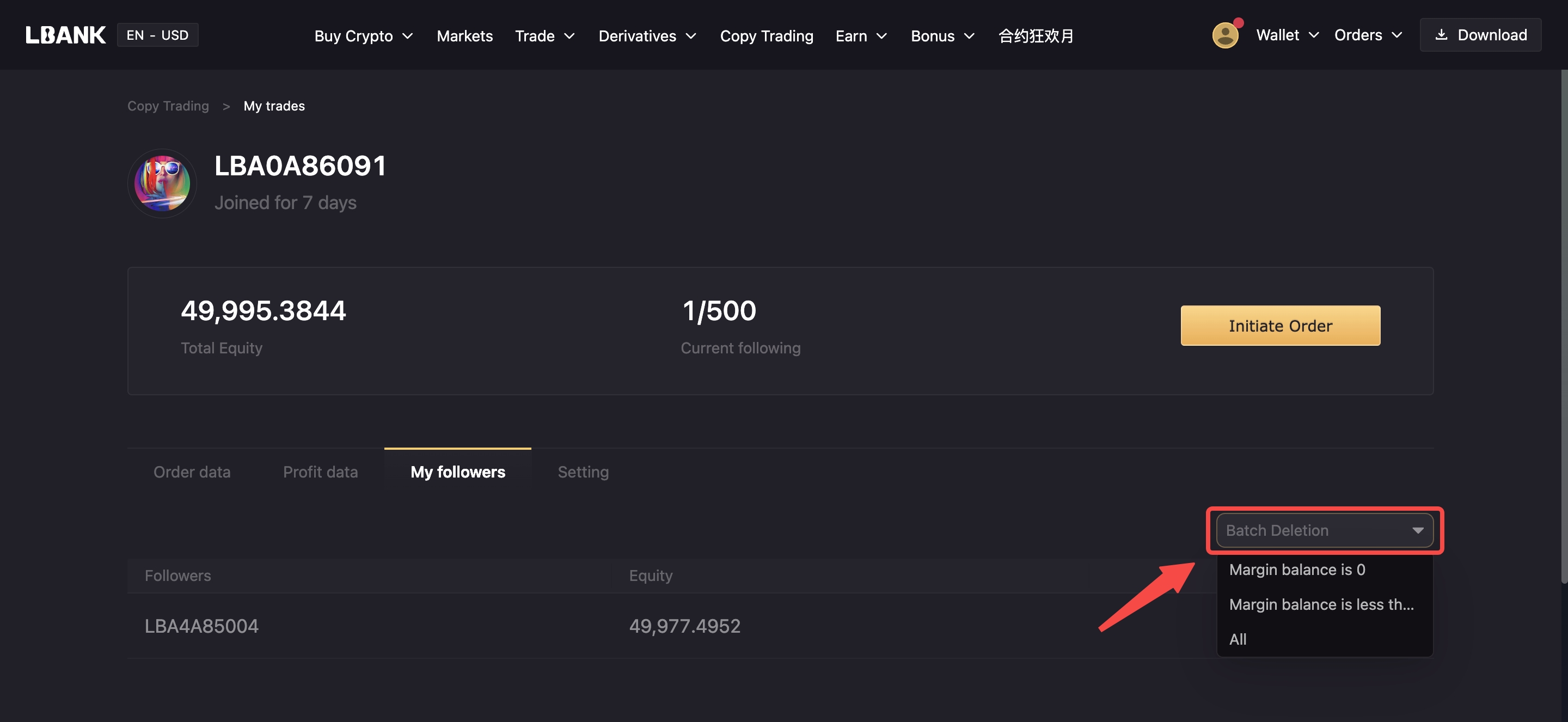Toggle the Batch Deletion dropdown
1568x722 pixels.
(1325, 530)
